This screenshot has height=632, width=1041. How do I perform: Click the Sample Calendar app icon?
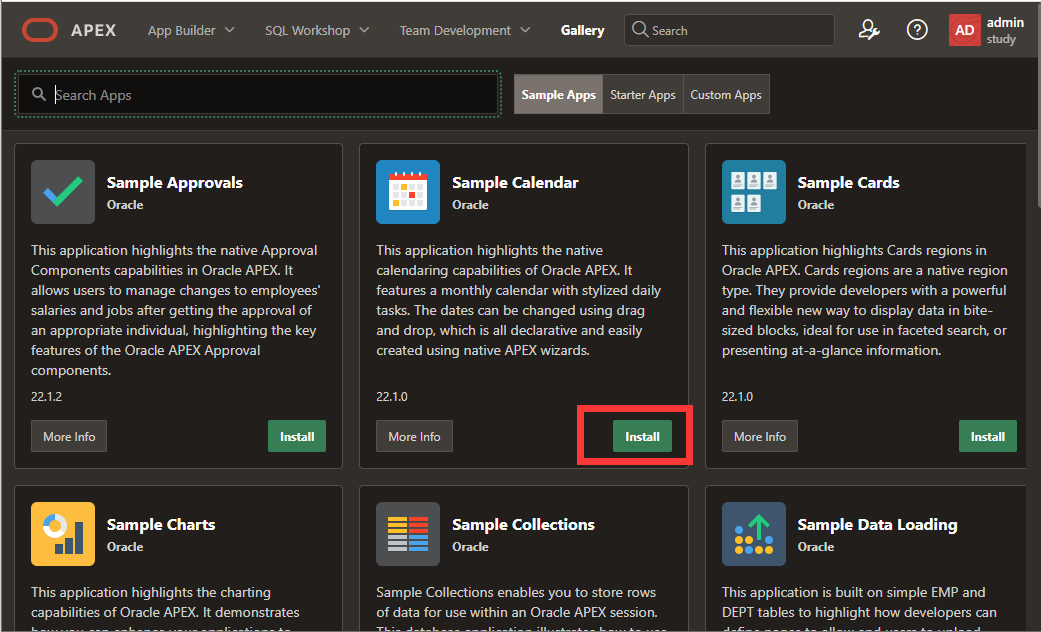(408, 192)
